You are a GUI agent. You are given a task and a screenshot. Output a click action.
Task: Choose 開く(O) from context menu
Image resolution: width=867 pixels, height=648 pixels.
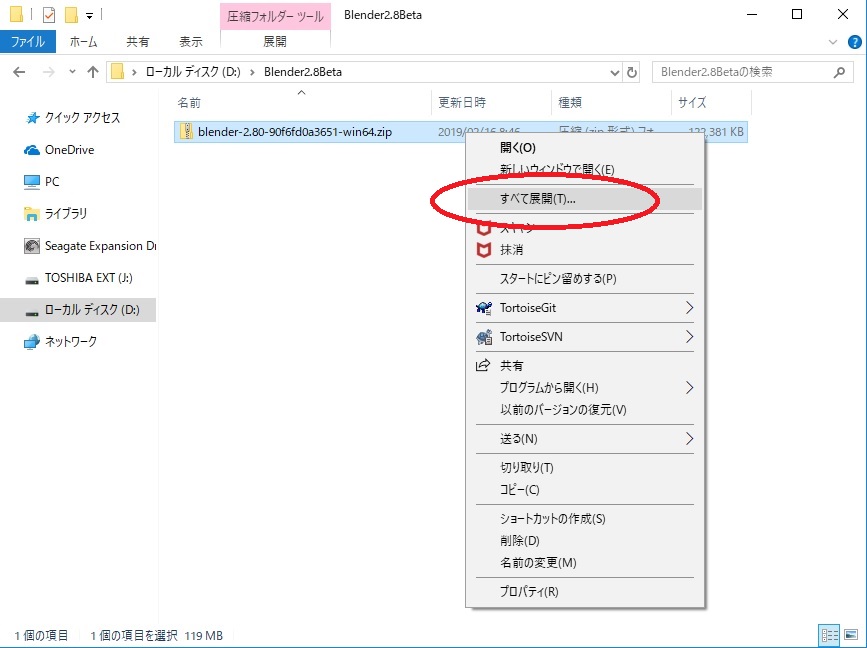point(585,148)
